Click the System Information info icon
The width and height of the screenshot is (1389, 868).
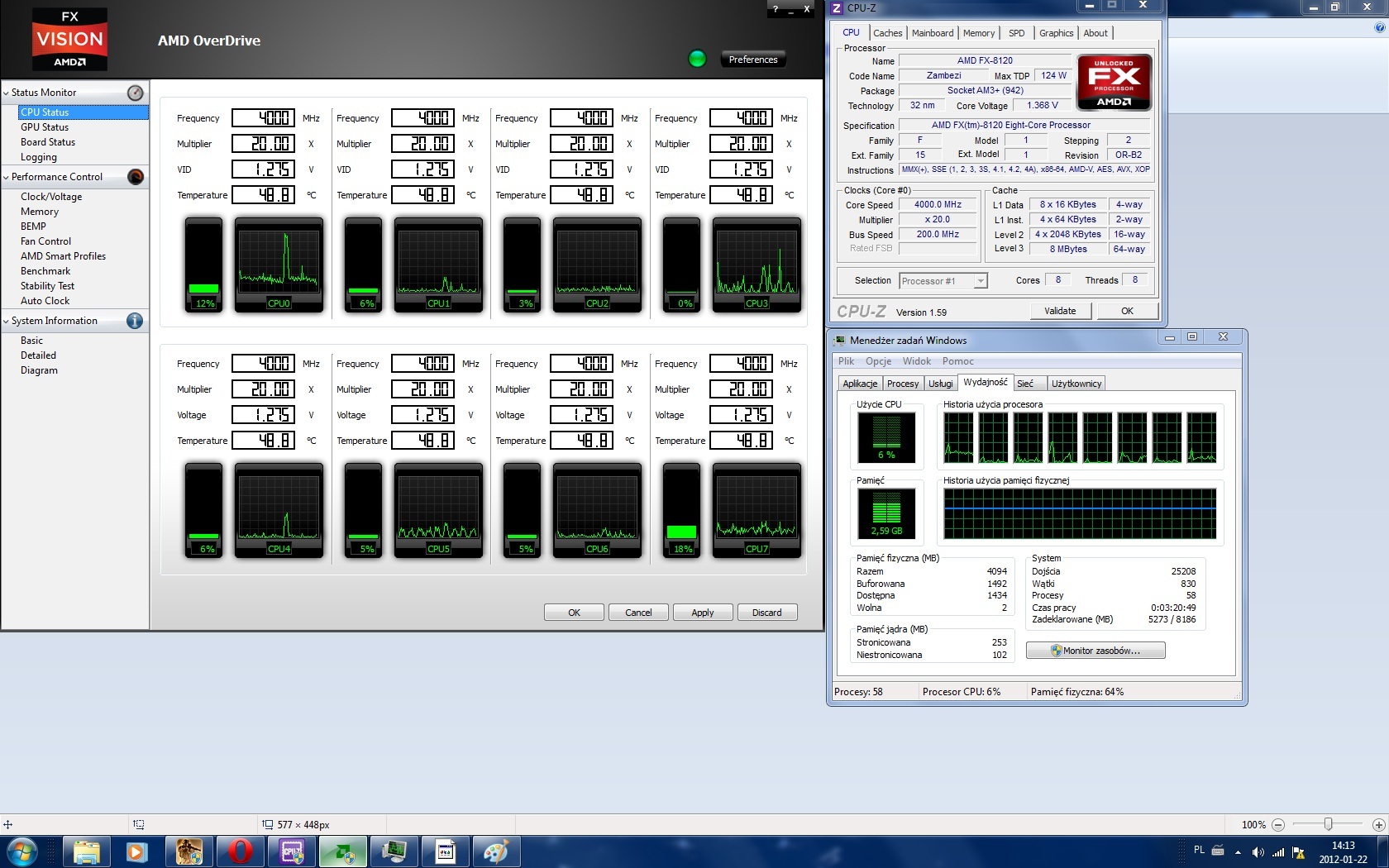pos(135,321)
